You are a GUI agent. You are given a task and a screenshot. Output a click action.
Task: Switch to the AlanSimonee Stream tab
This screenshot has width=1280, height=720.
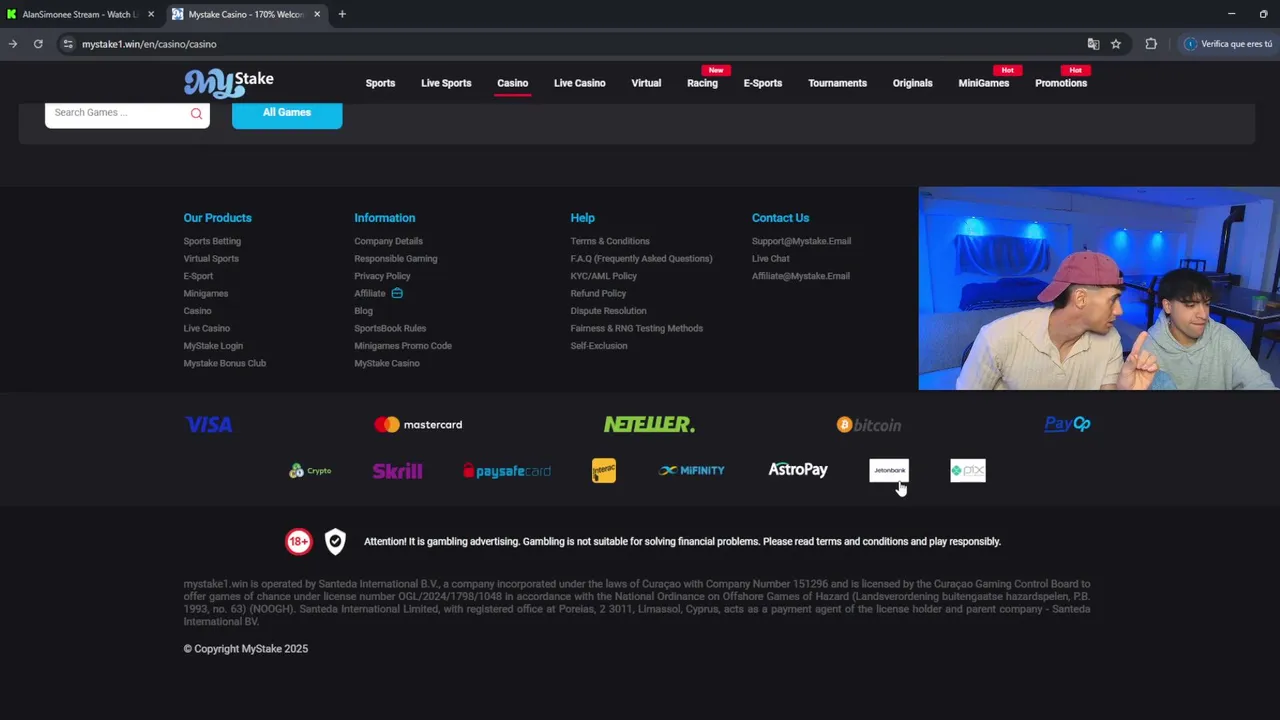tap(78, 14)
